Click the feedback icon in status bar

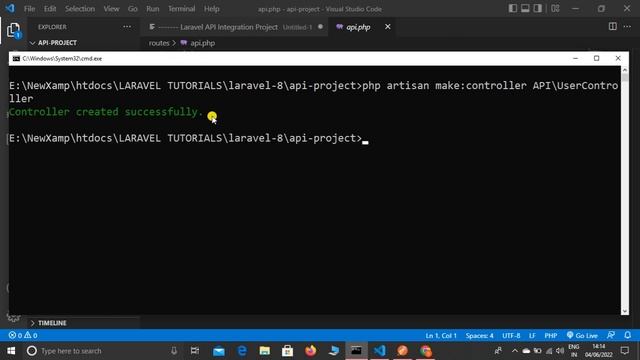[x=611, y=335]
